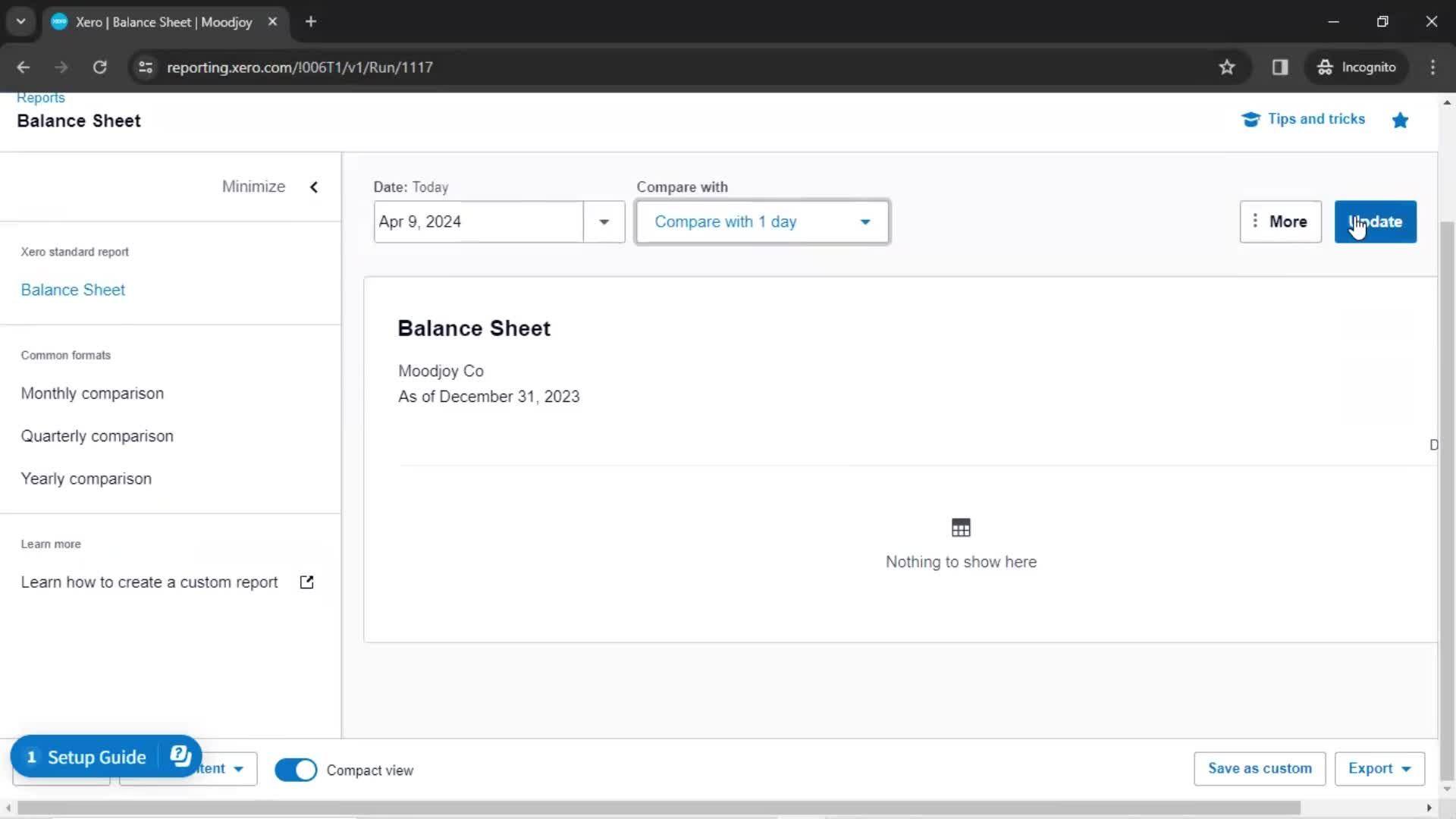Open the Chrome three-dot menu
The height and width of the screenshot is (819, 1456).
[x=1432, y=67]
